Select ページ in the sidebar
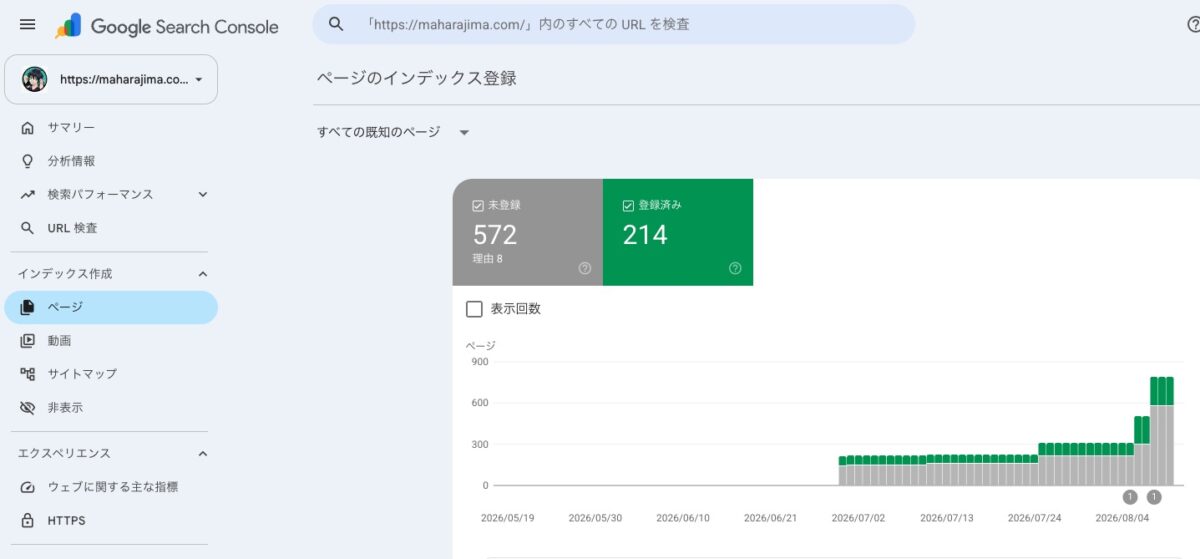 (111, 307)
